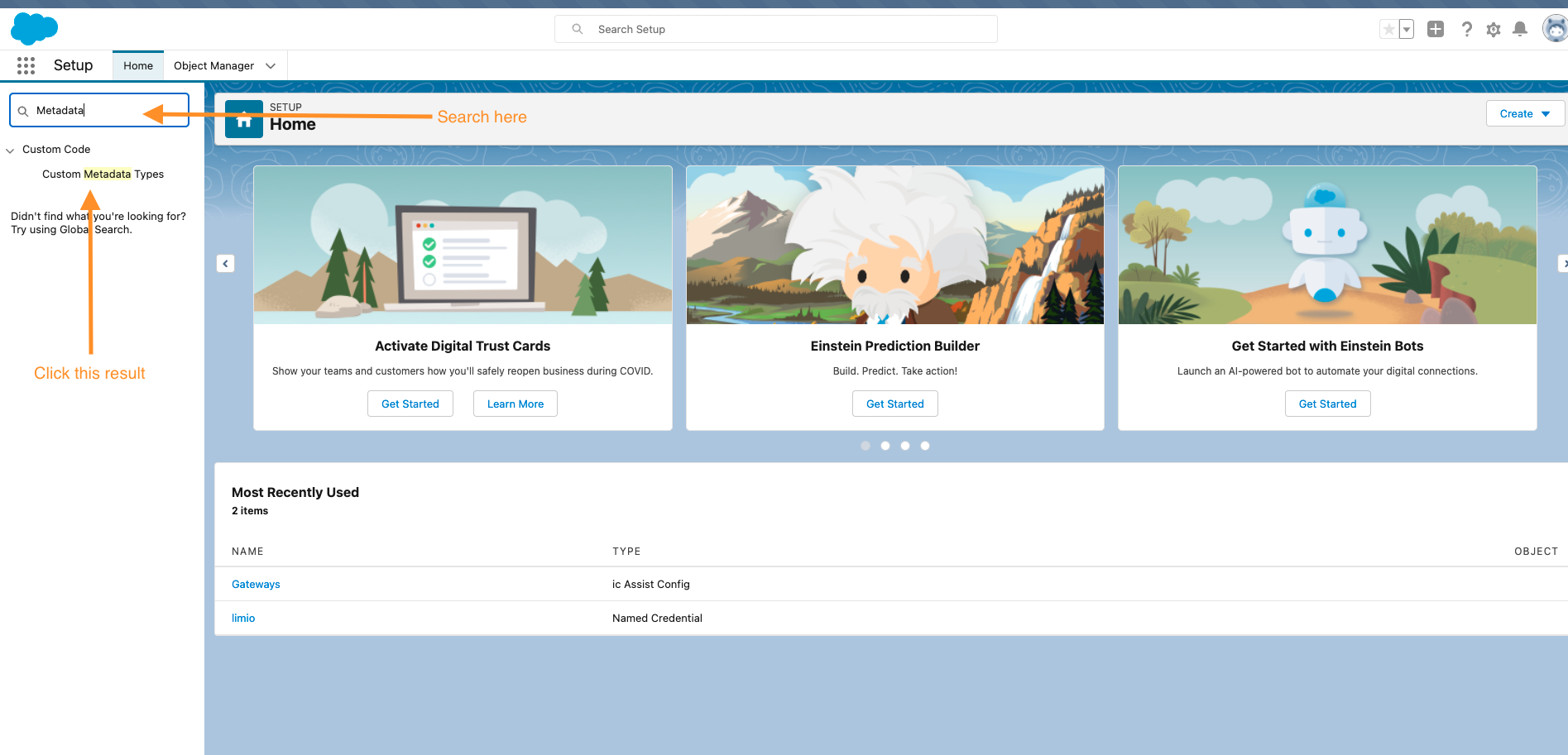Viewport: 1568px width, 755px height.
Task: Click the 'ic Assist Config' type cell
Action: click(x=651, y=584)
